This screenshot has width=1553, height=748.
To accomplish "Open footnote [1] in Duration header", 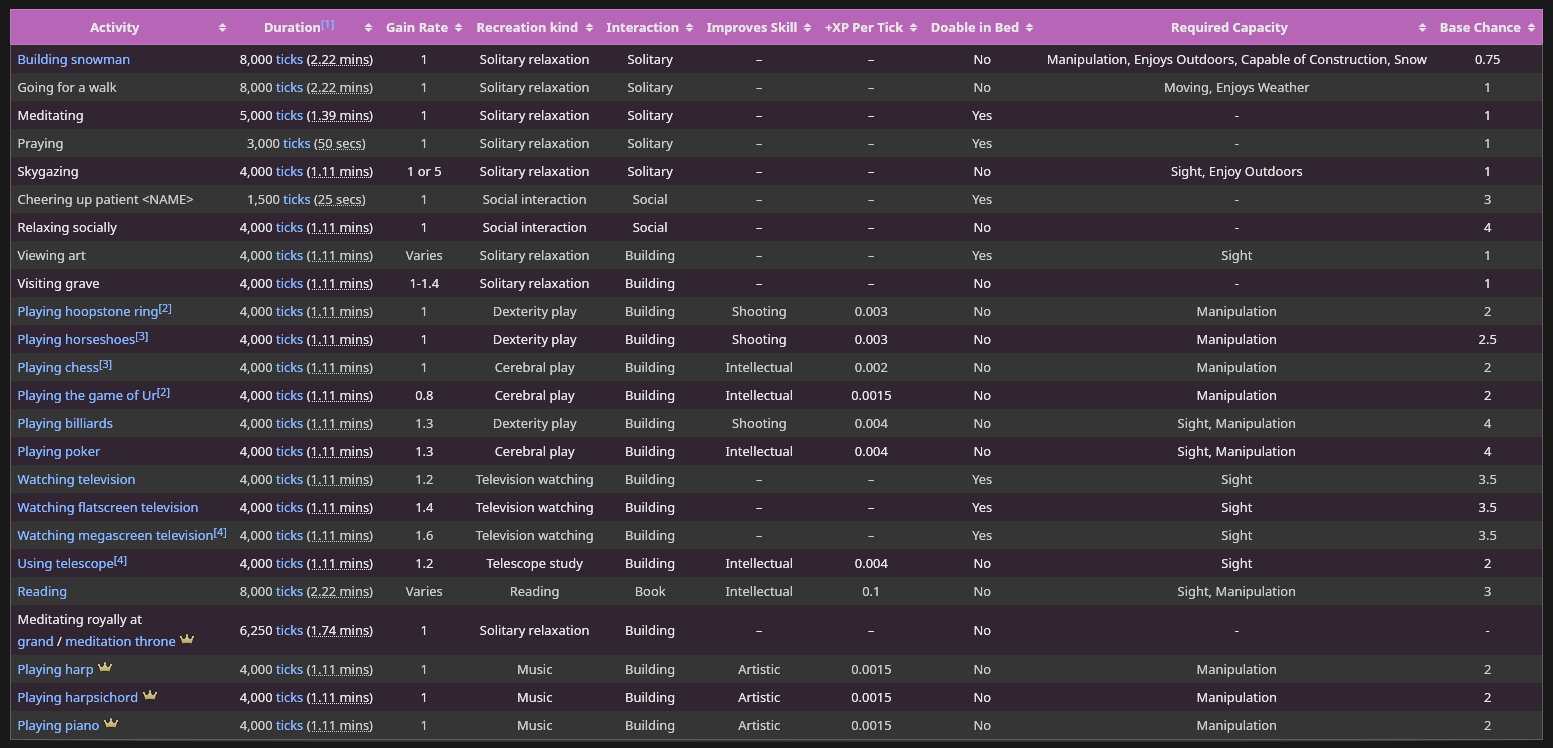I will click(328, 24).
